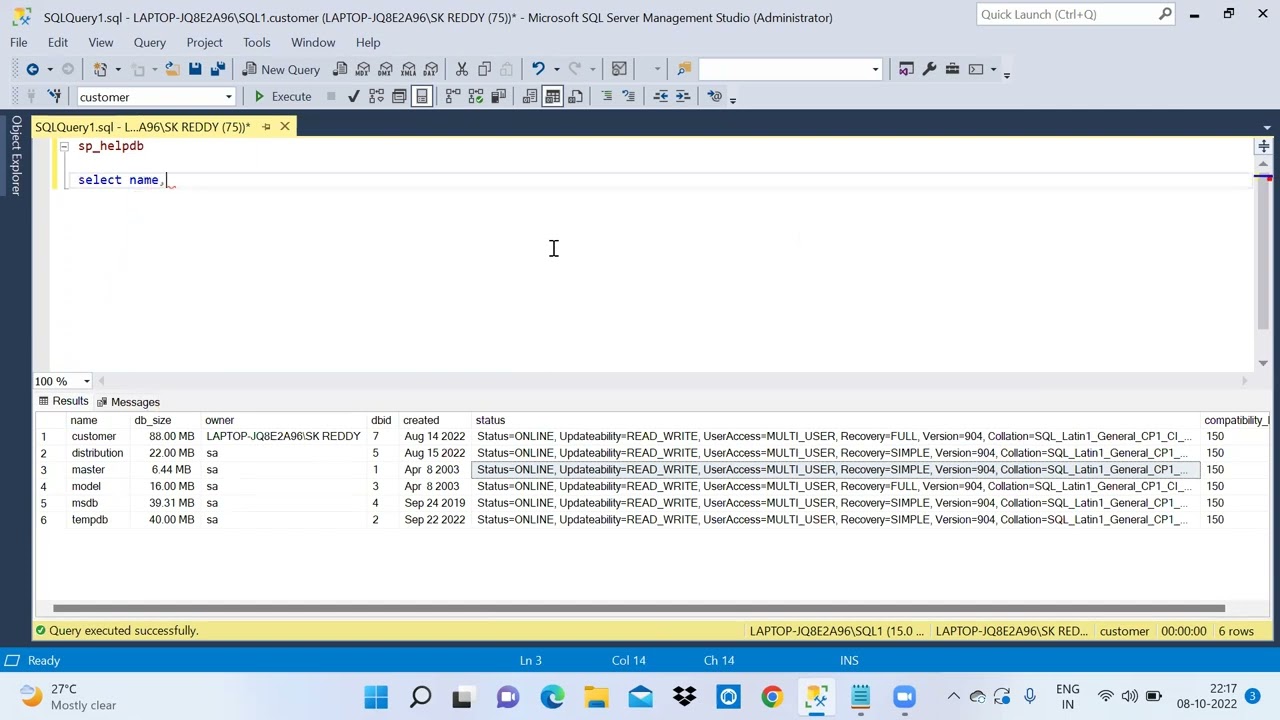Image resolution: width=1280 pixels, height=720 pixels.
Task: Click the db_size column header
Action: click(153, 420)
